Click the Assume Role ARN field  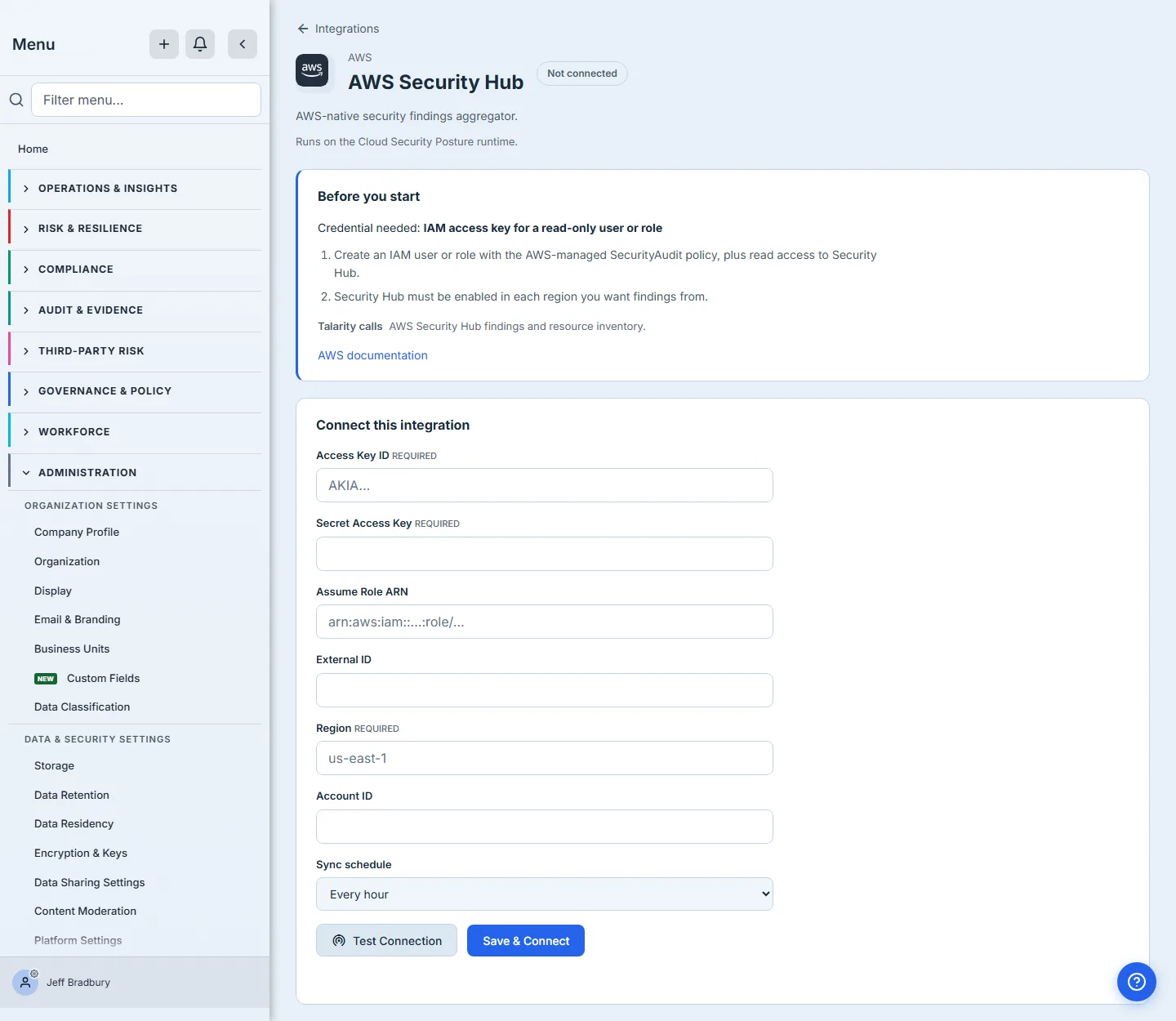[x=545, y=622]
